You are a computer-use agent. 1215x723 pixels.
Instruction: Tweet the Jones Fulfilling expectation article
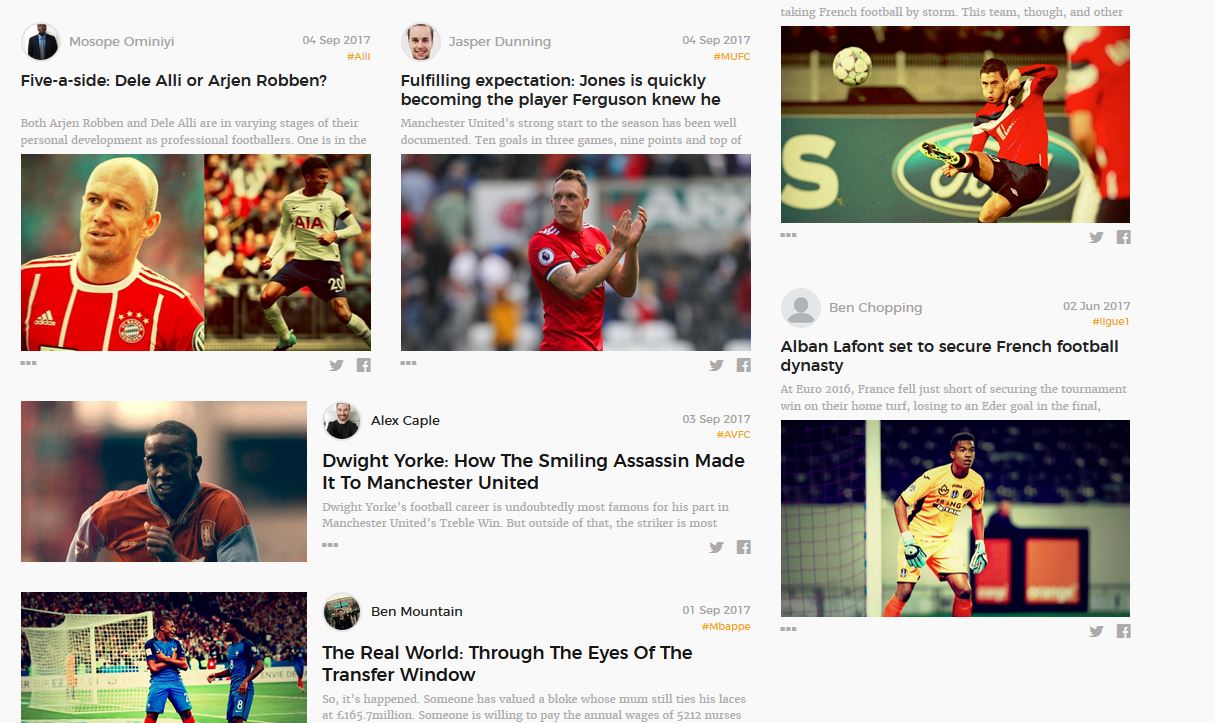click(716, 365)
